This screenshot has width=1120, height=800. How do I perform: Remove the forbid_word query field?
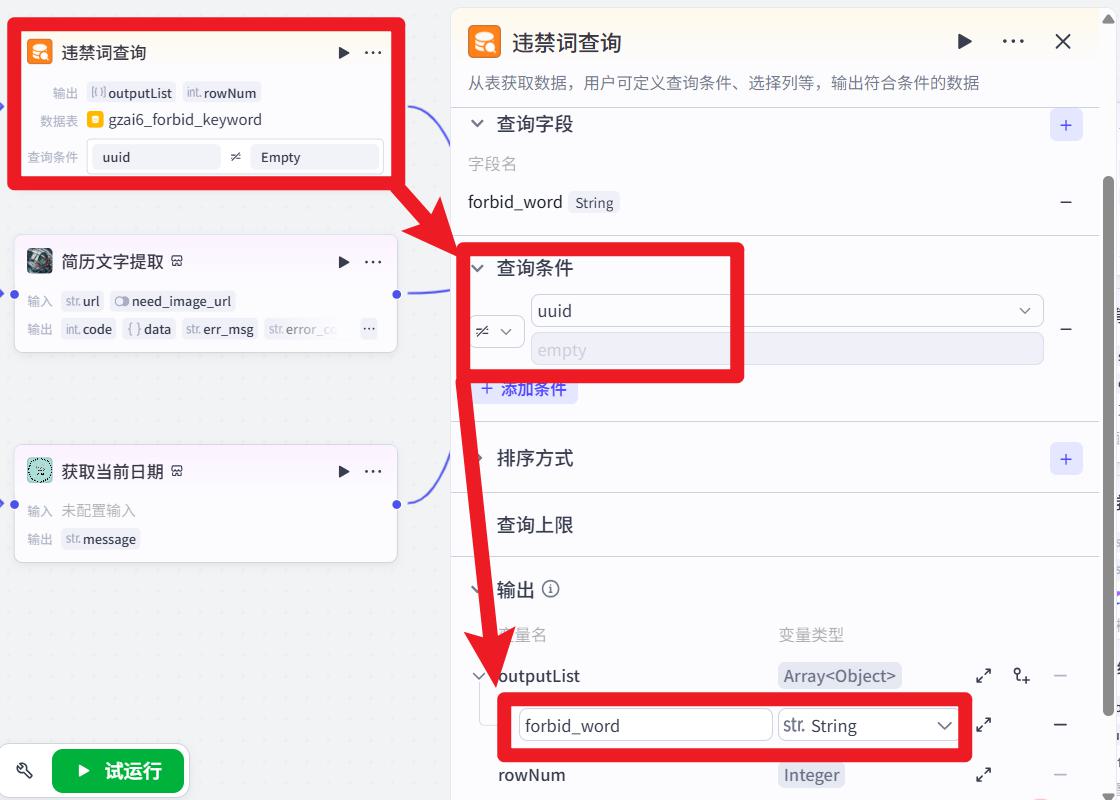1066,202
